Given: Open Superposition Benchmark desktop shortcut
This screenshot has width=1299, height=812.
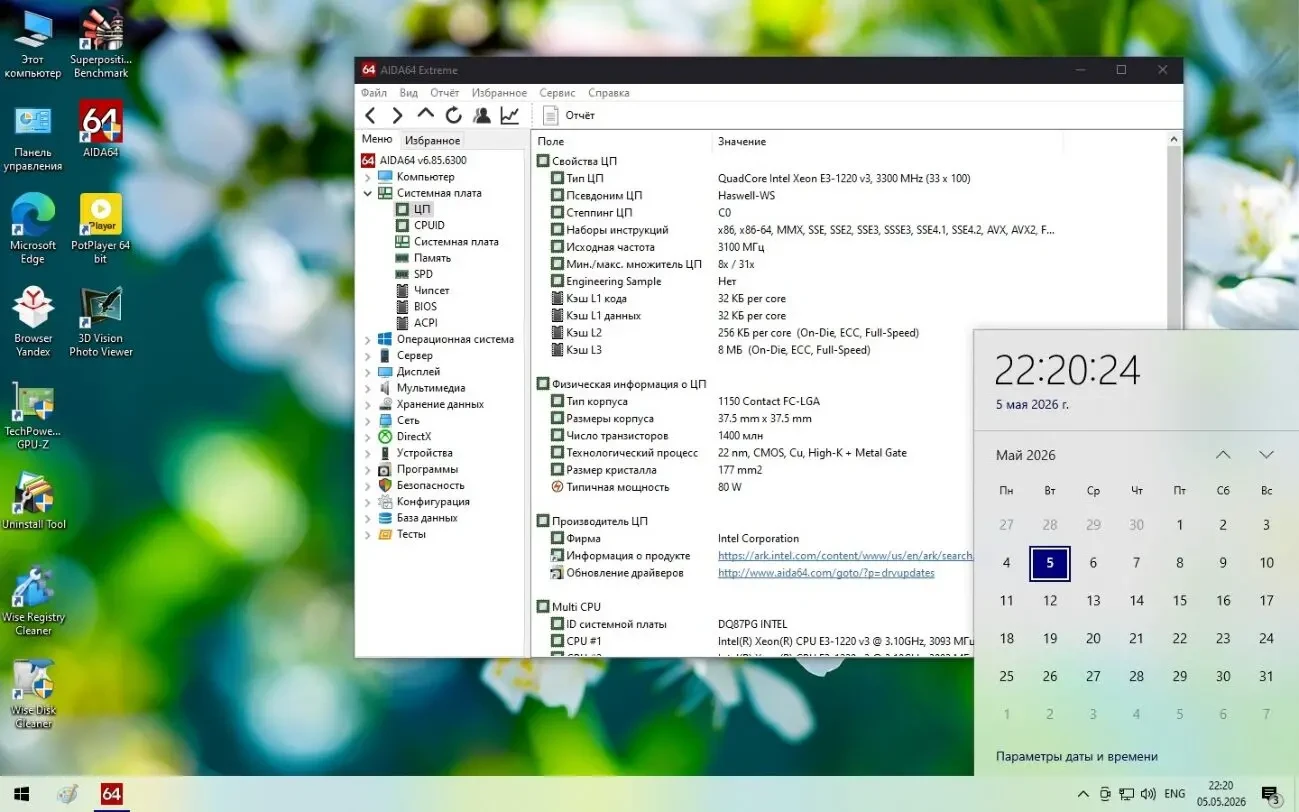Looking at the screenshot, I should pyautogui.click(x=101, y=44).
